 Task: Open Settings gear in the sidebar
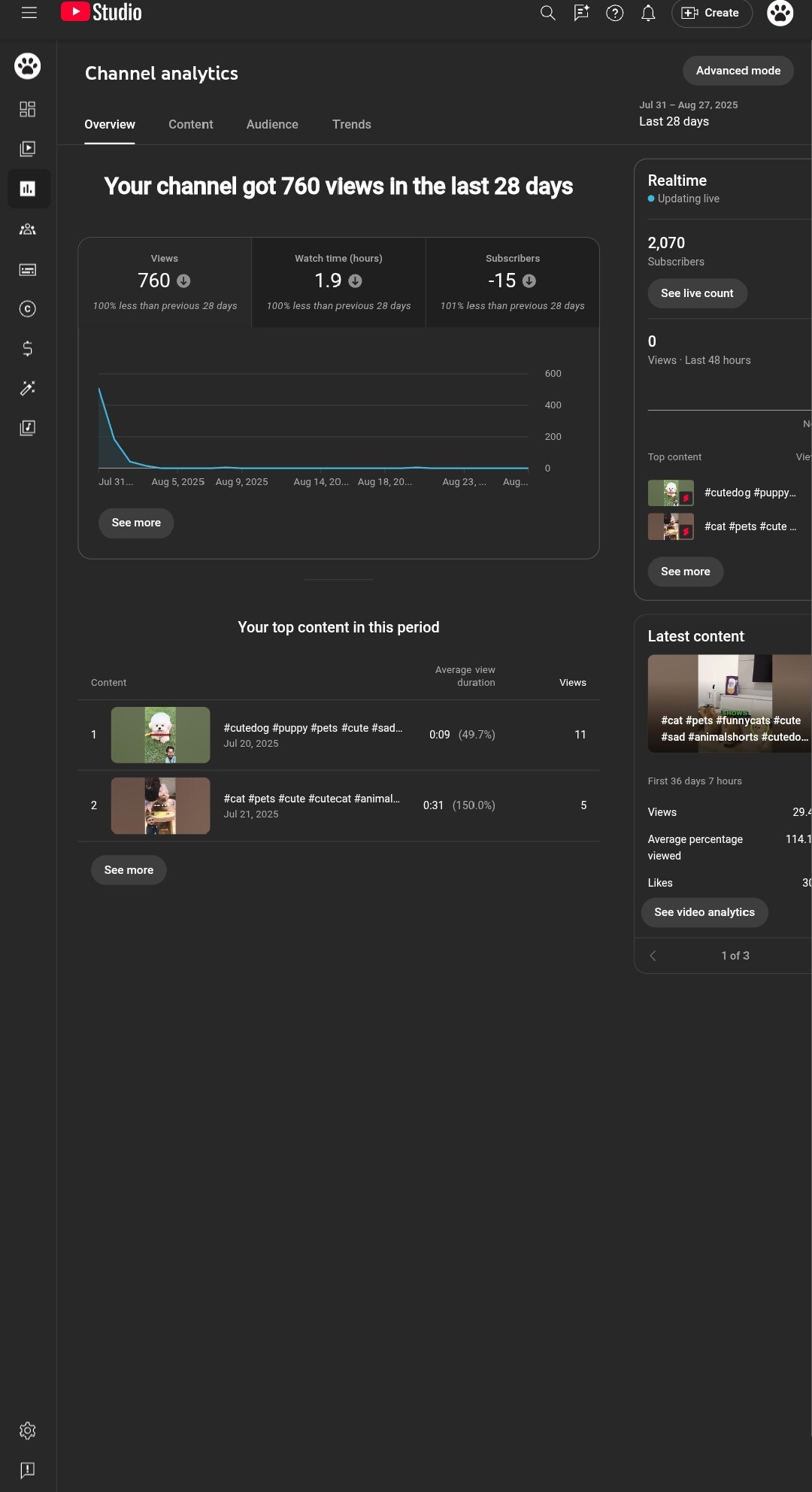click(x=28, y=1430)
